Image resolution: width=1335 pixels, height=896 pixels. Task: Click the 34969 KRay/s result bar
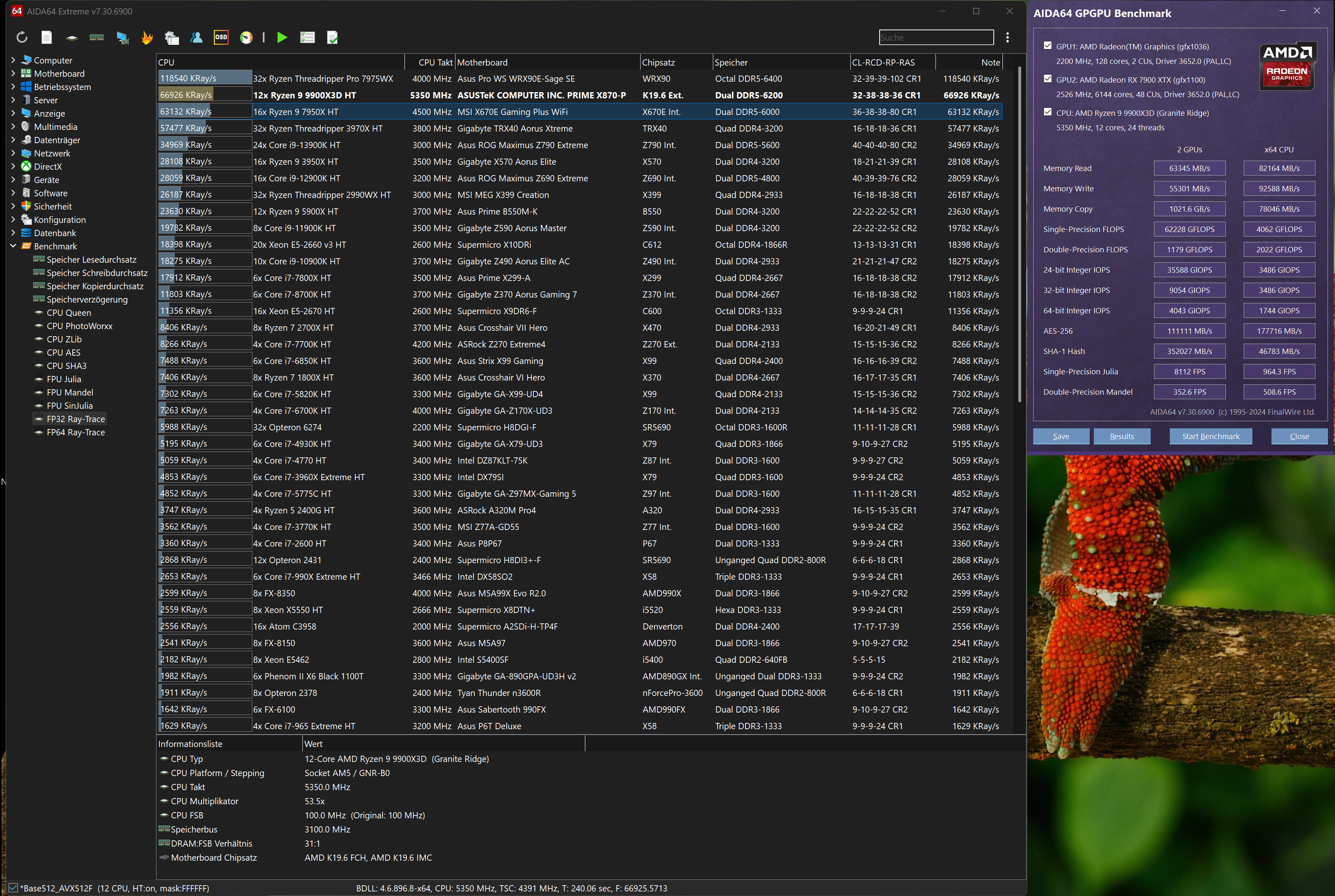point(205,144)
